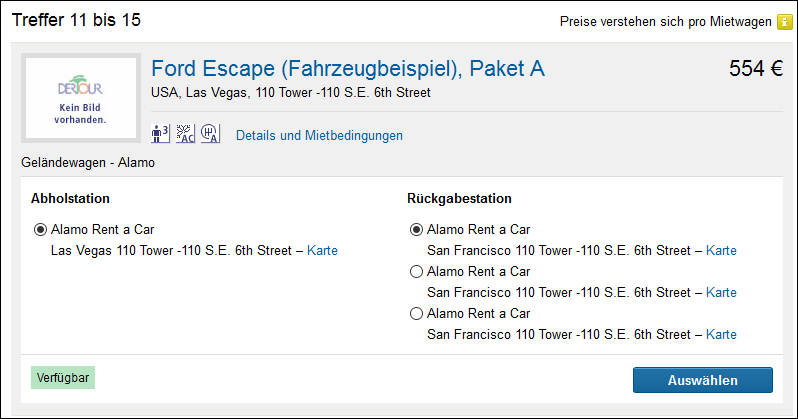Open the Ford Escape Paket A title link
This screenshot has width=798, height=419.
pyautogui.click(x=347, y=69)
